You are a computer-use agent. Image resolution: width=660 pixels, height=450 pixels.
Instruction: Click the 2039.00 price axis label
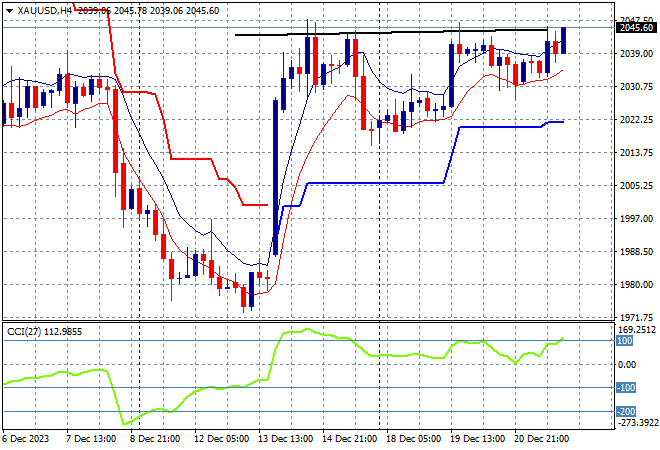(636, 53)
